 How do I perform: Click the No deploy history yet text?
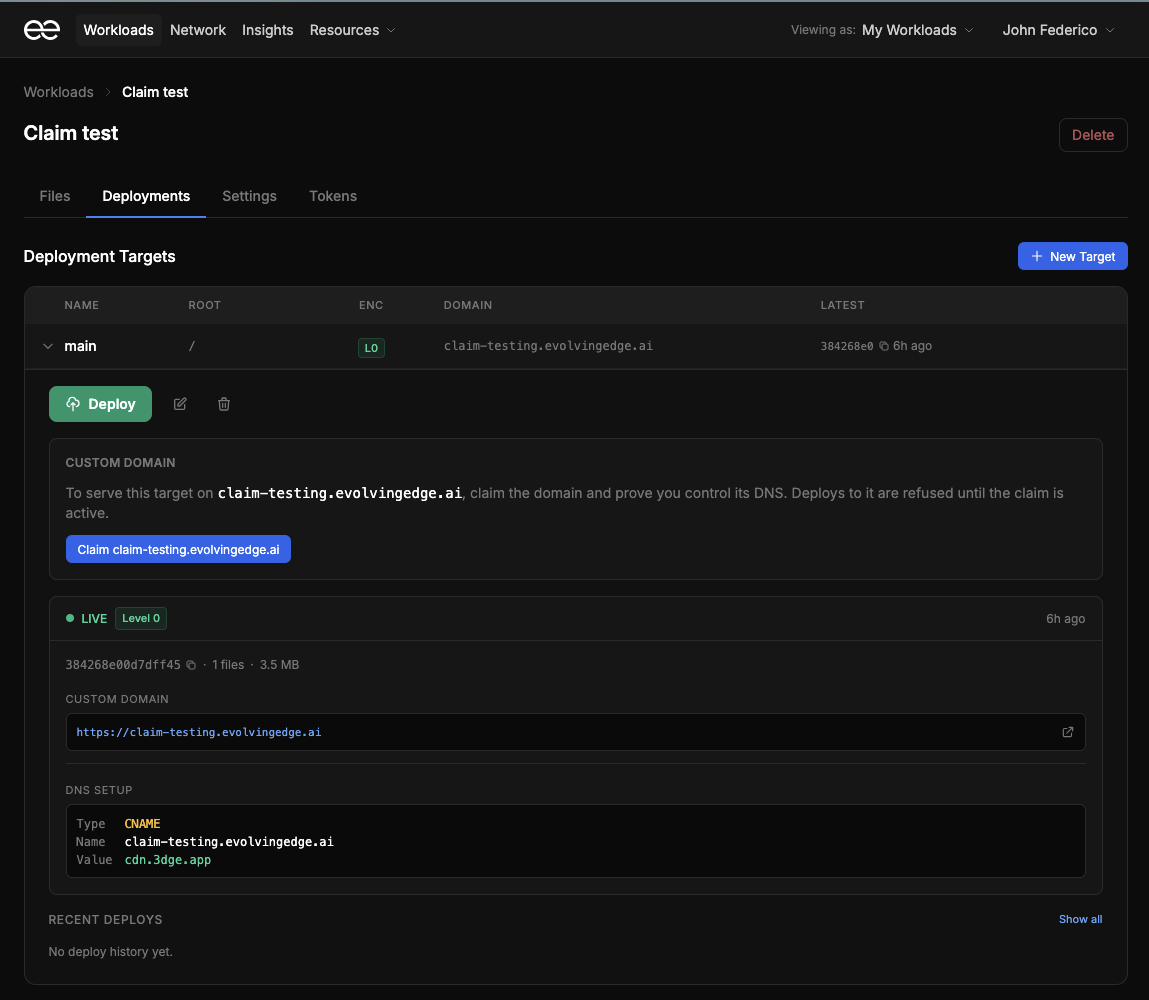pos(111,952)
